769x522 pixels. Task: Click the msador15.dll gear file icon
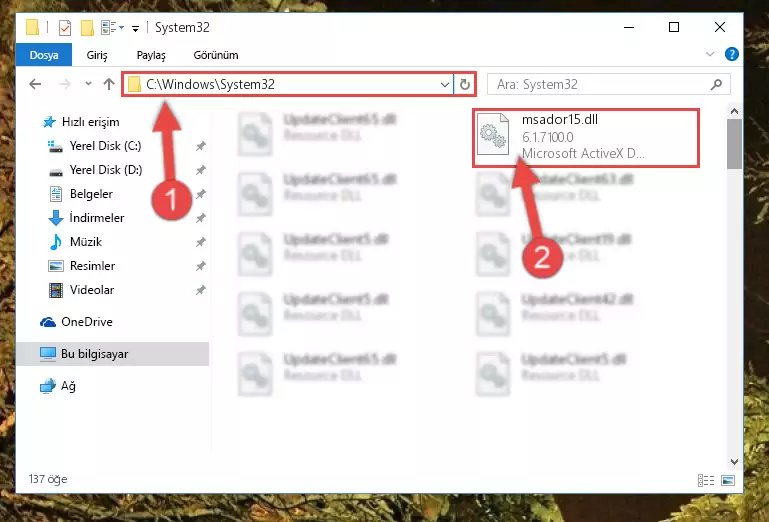(492, 134)
